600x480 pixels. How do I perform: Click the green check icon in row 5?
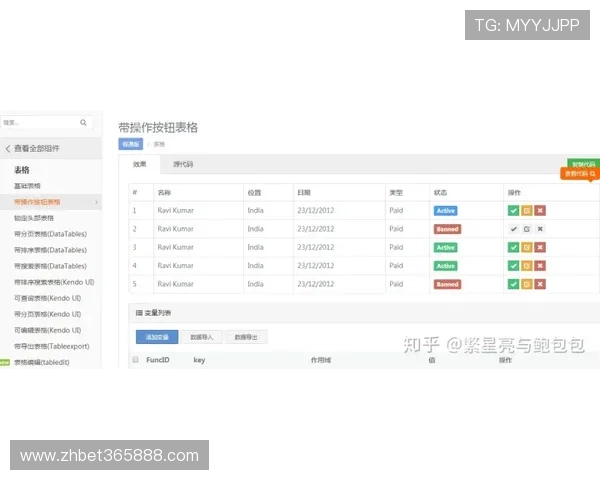pyautogui.click(x=514, y=284)
